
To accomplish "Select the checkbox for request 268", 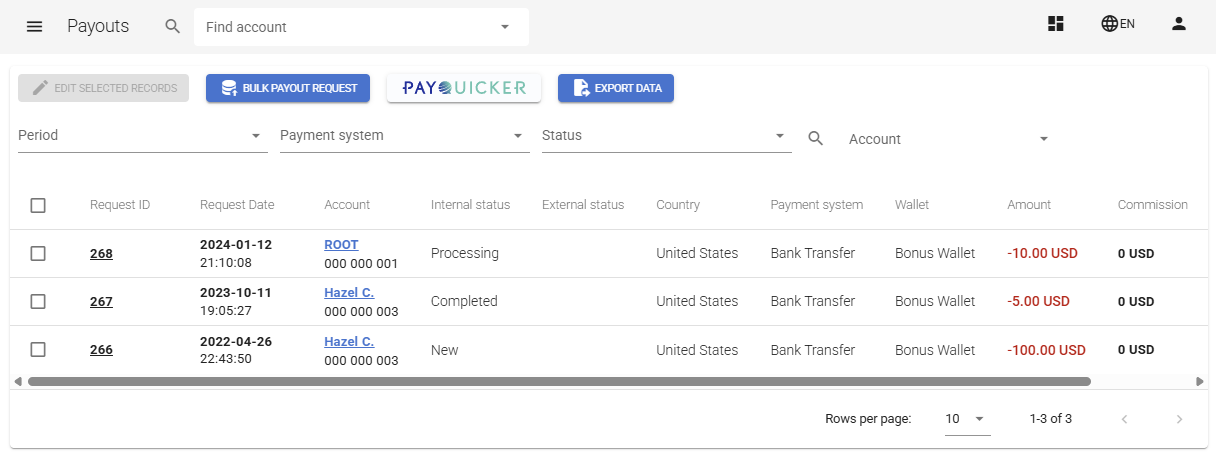I will [38, 254].
